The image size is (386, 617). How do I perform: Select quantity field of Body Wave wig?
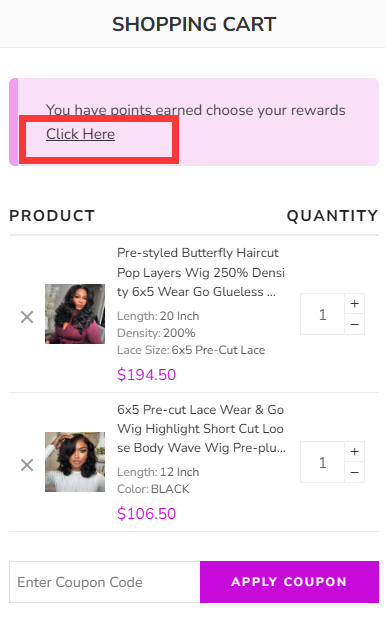(x=323, y=462)
